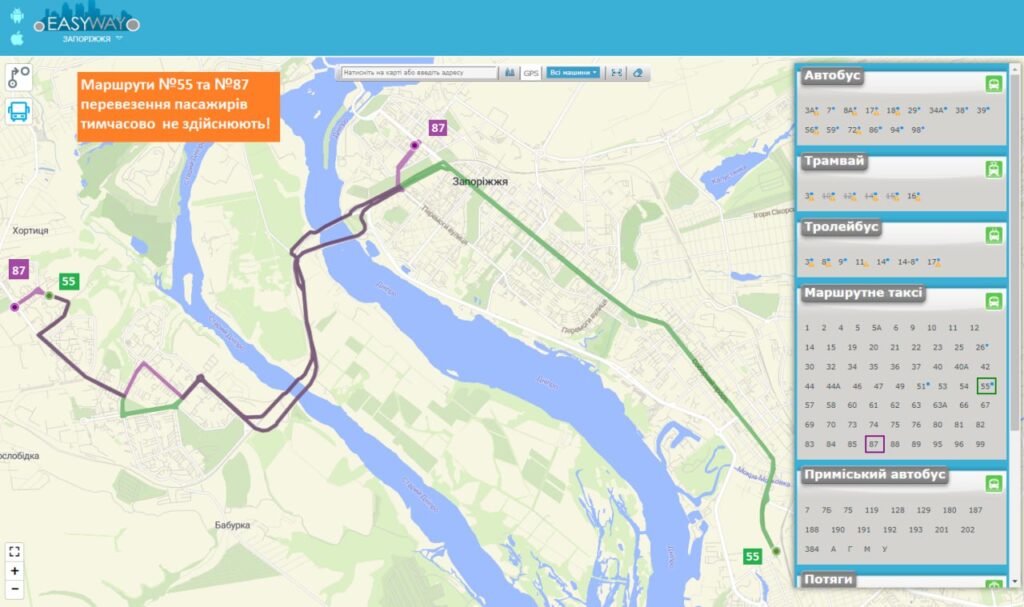Toggle route 87 in Маршрутне таксі

(x=874, y=444)
